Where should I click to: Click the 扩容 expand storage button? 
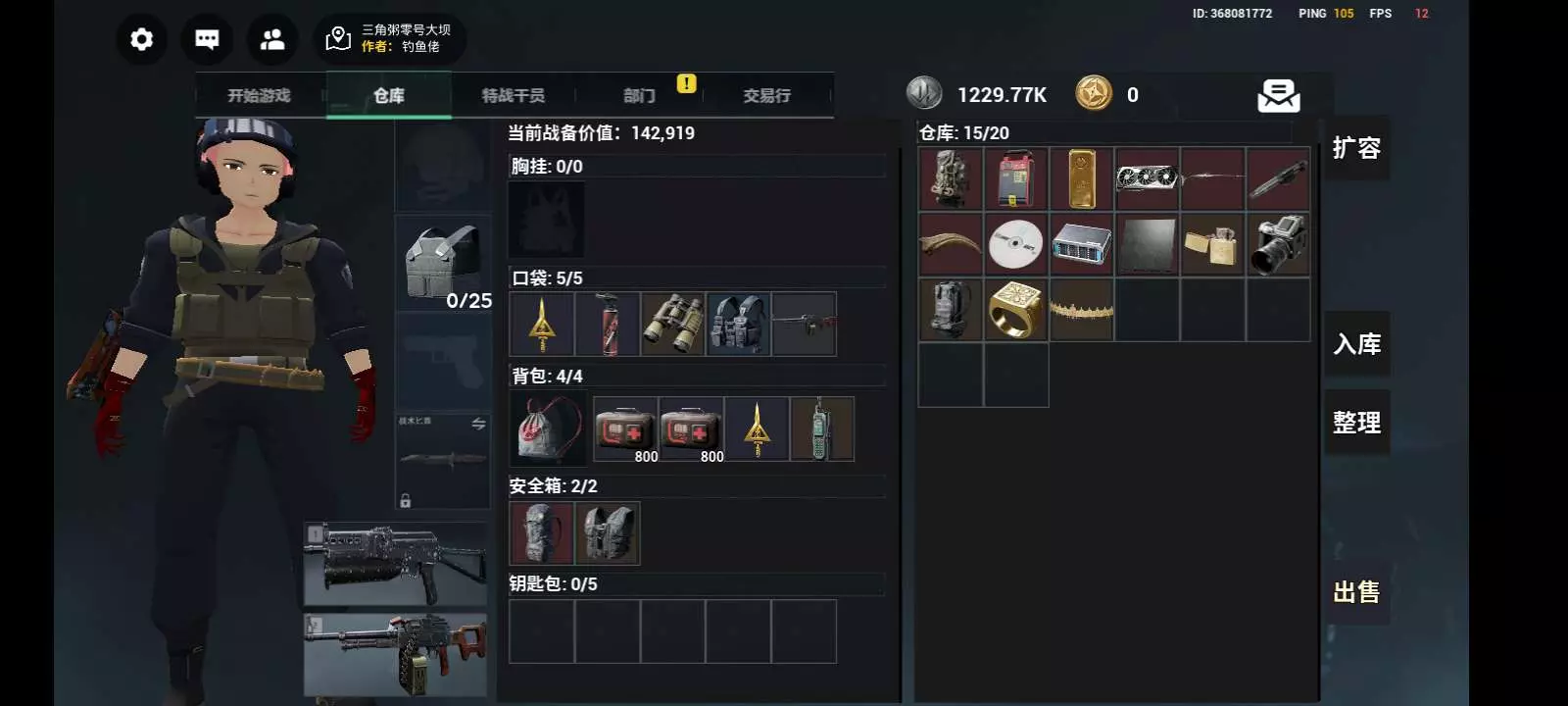1356,148
